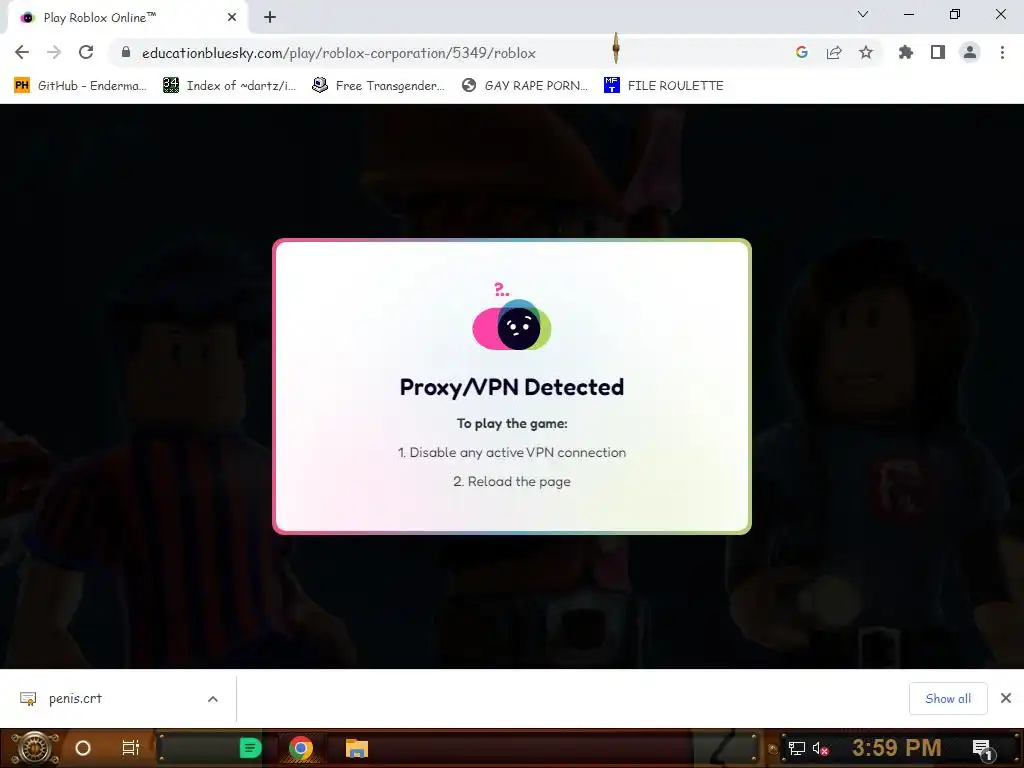Image resolution: width=1024 pixels, height=768 pixels.
Task: Open Cortana circle on taskbar
Action: click(83, 748)
